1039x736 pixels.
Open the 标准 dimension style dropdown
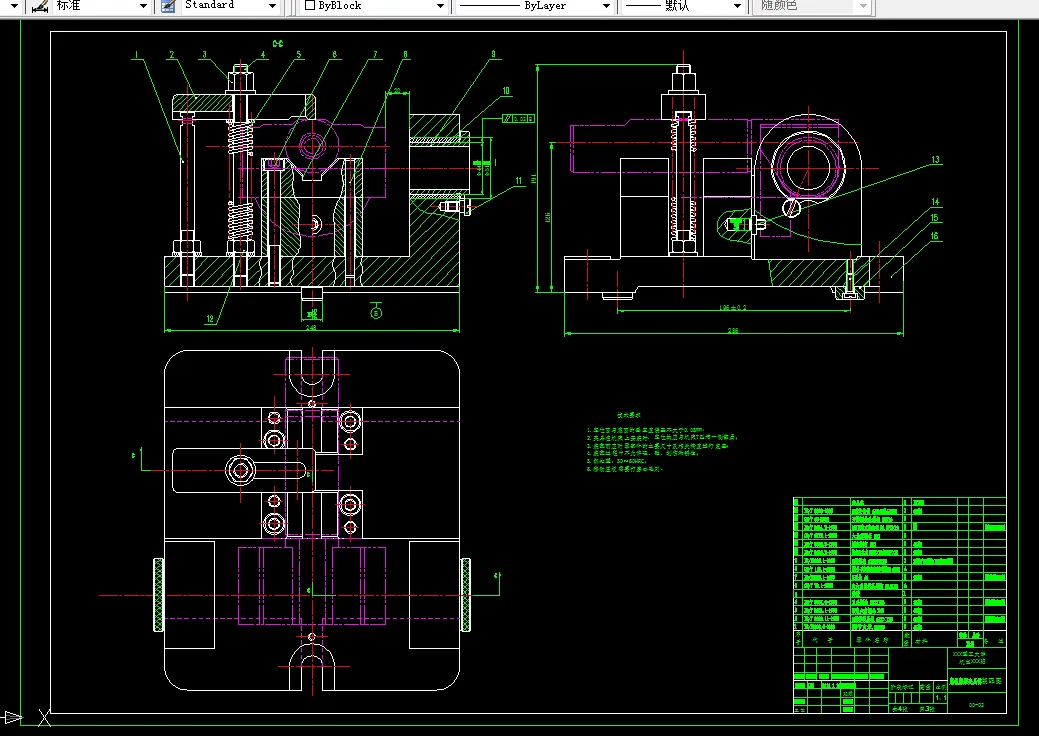(x=142, y=6)
